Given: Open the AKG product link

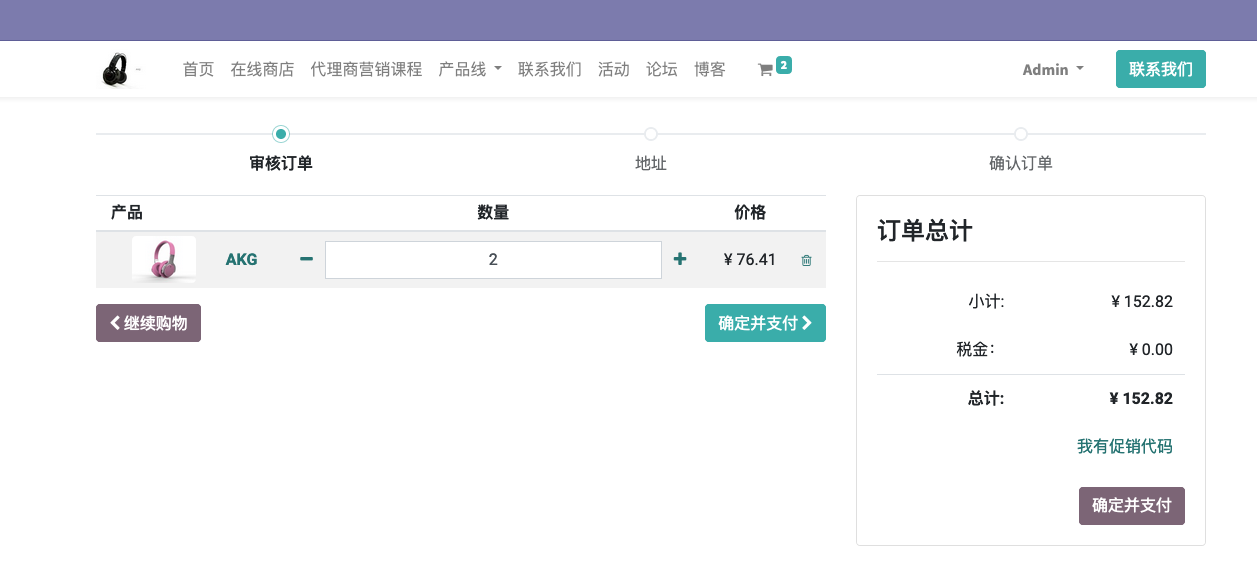Looking at the screenshot, I should tap(241, 259).
